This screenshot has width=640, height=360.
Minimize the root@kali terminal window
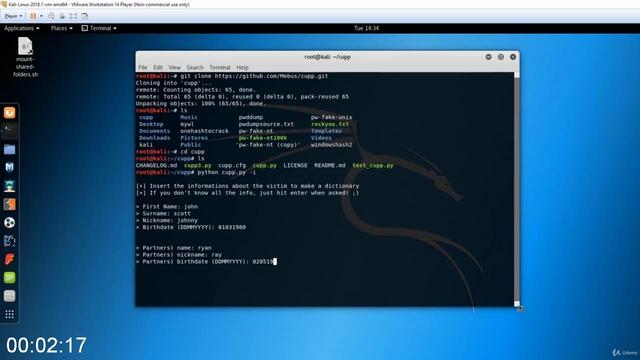tap(489, 57)
